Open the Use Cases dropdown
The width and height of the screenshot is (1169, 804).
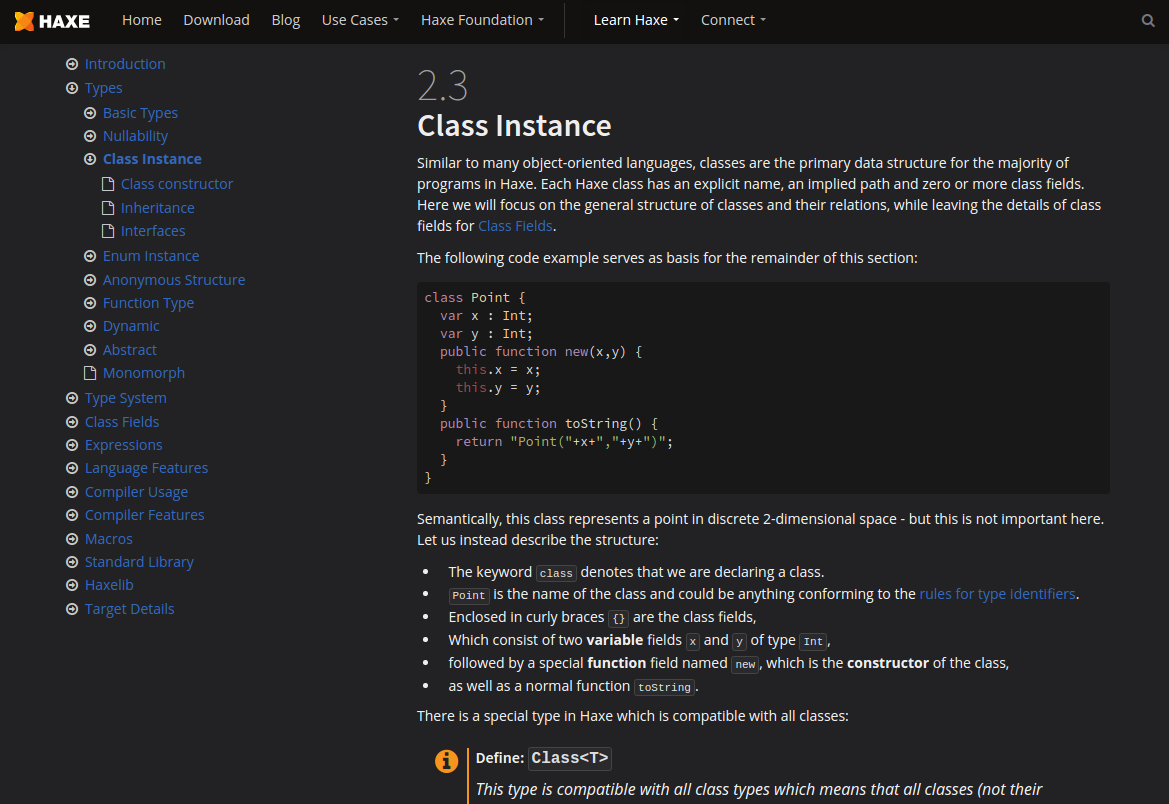[x=360, y=20]
